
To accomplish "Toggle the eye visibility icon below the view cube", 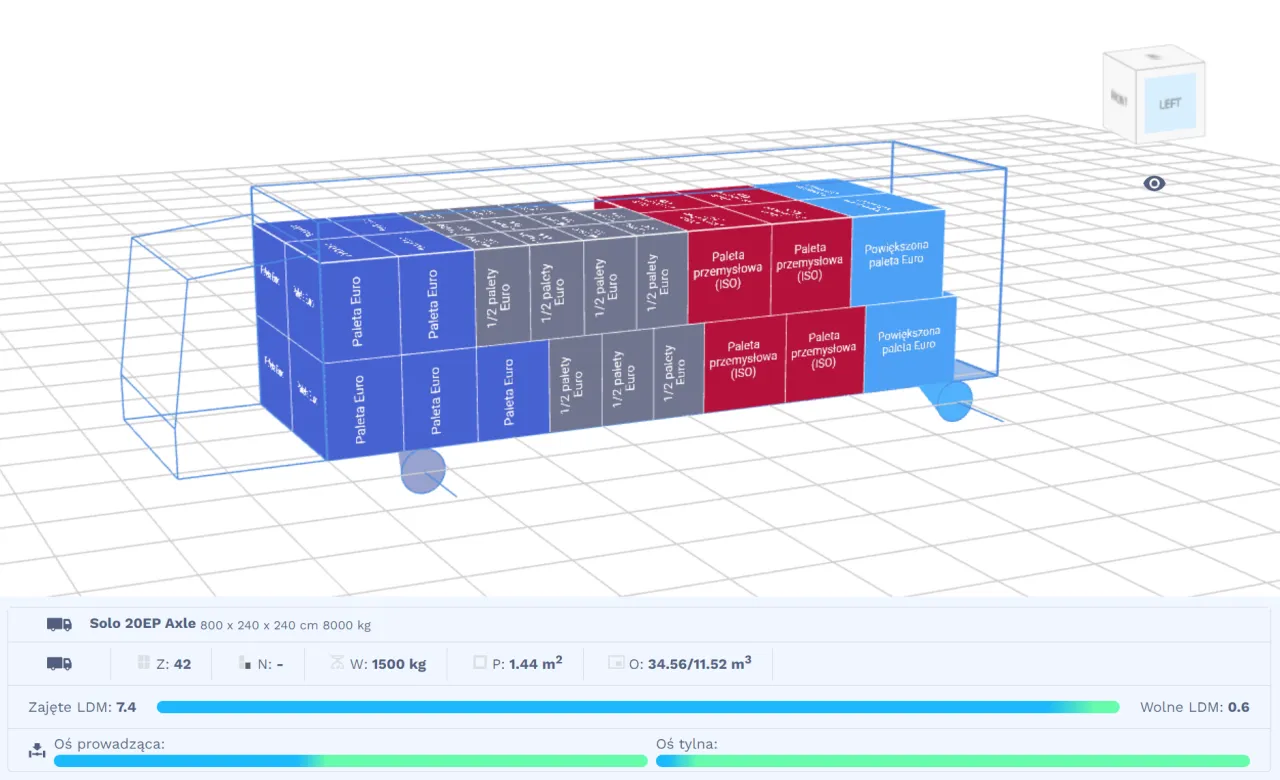I will 1154,184.
